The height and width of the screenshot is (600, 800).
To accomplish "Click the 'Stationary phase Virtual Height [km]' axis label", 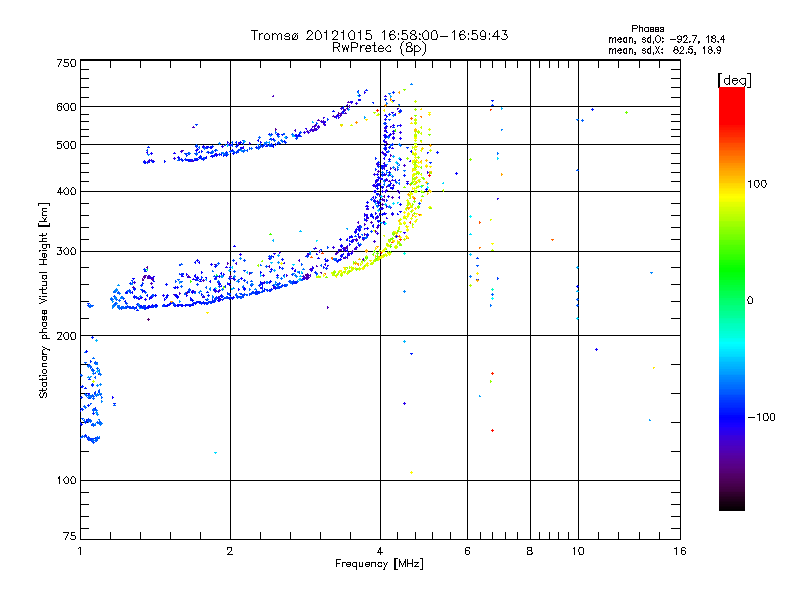I will [x=44, y=301].
